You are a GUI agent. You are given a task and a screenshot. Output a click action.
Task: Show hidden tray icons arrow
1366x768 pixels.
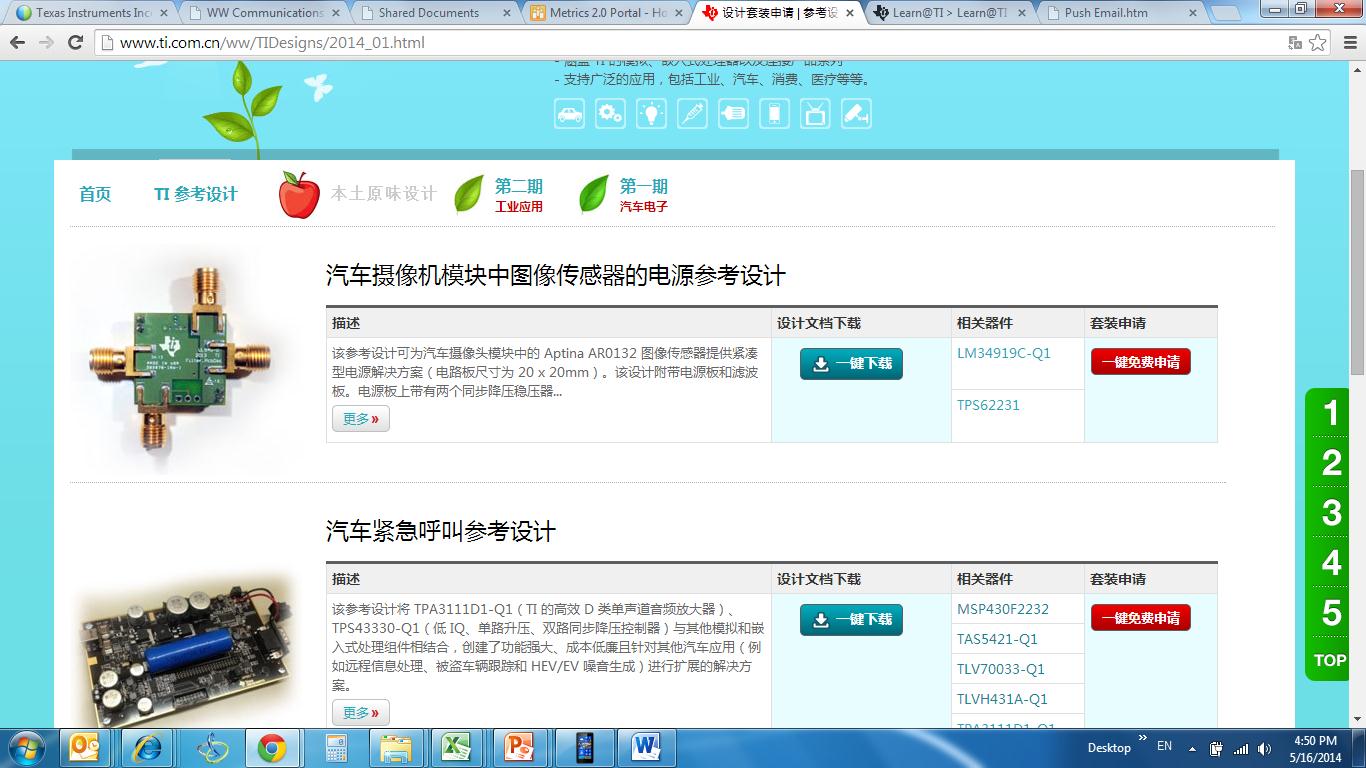coord(1192,748)
